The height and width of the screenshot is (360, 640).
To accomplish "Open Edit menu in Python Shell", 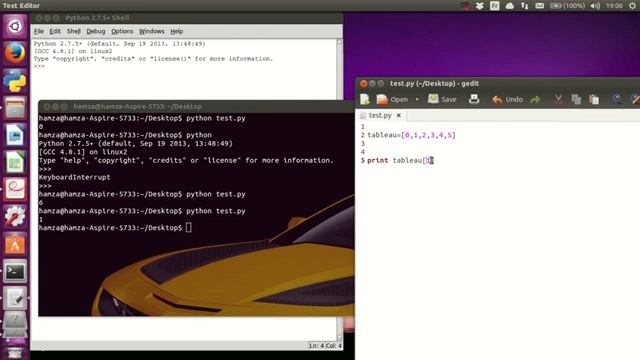I will (x=55, y=31).
